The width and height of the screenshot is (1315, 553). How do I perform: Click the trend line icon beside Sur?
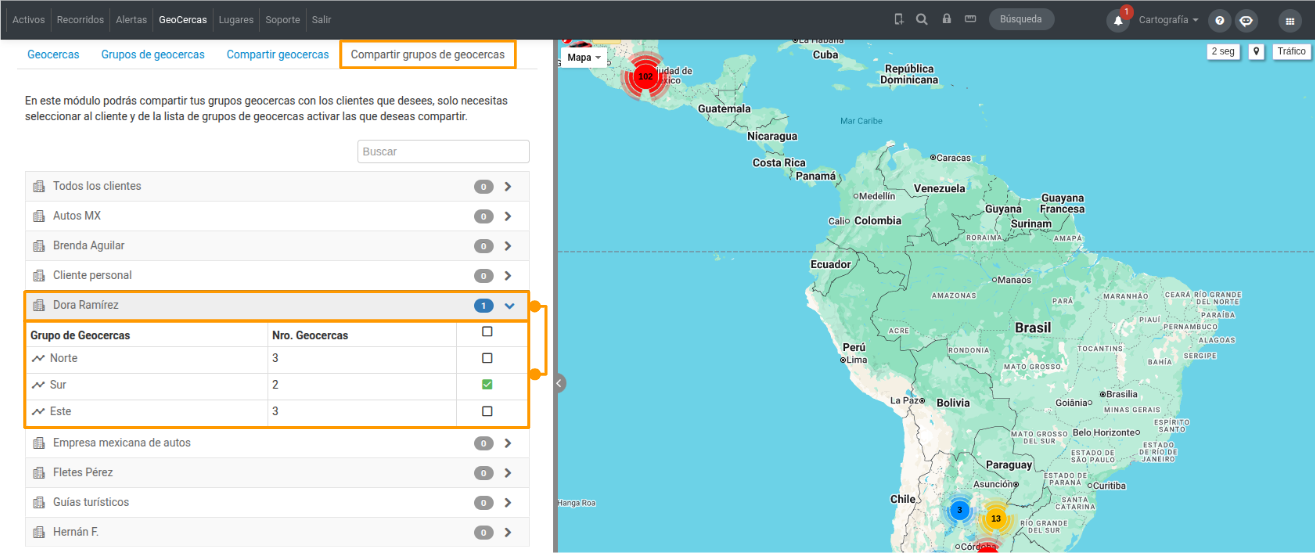38,385
